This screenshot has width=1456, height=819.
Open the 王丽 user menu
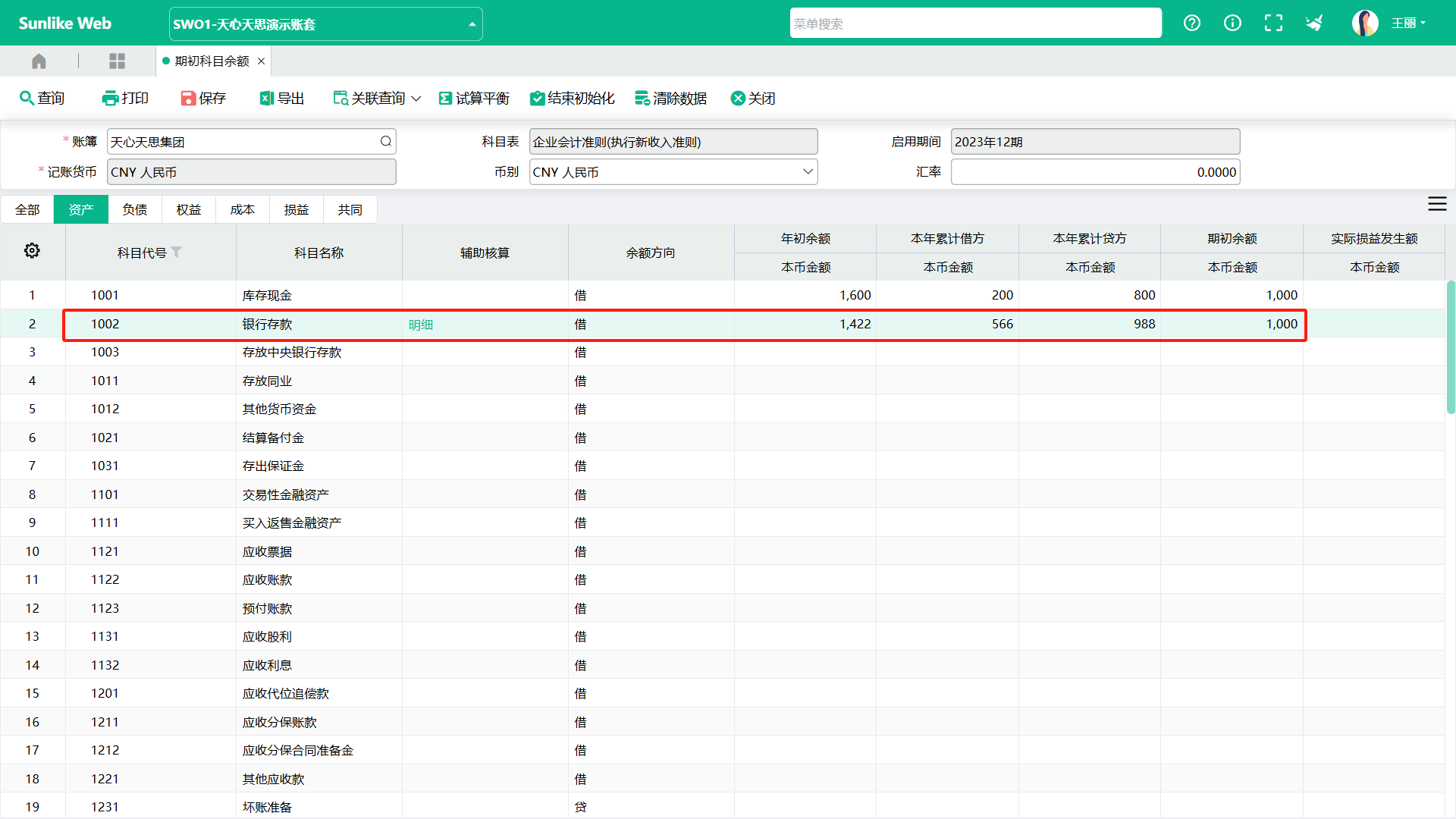pyautogui.click(x=1408, y=23)
